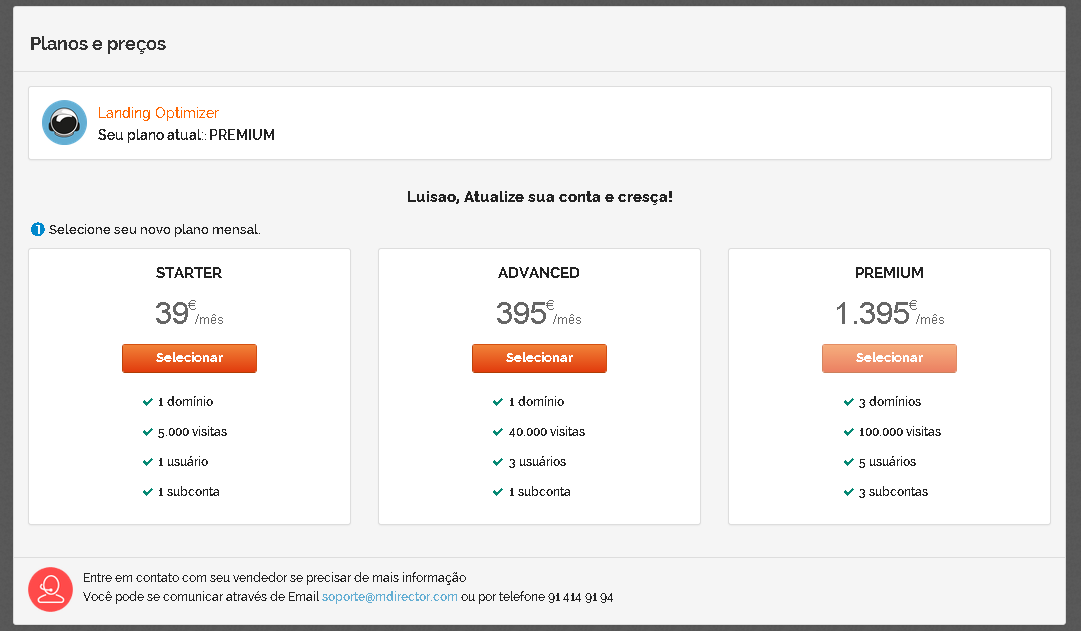
Task: Click the PREMIUM plan title
Action: point(889,273)
